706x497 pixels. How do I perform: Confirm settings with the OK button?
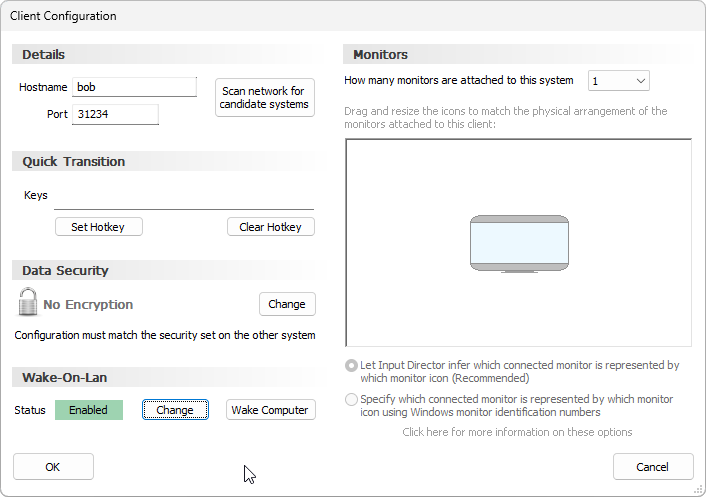53,467
